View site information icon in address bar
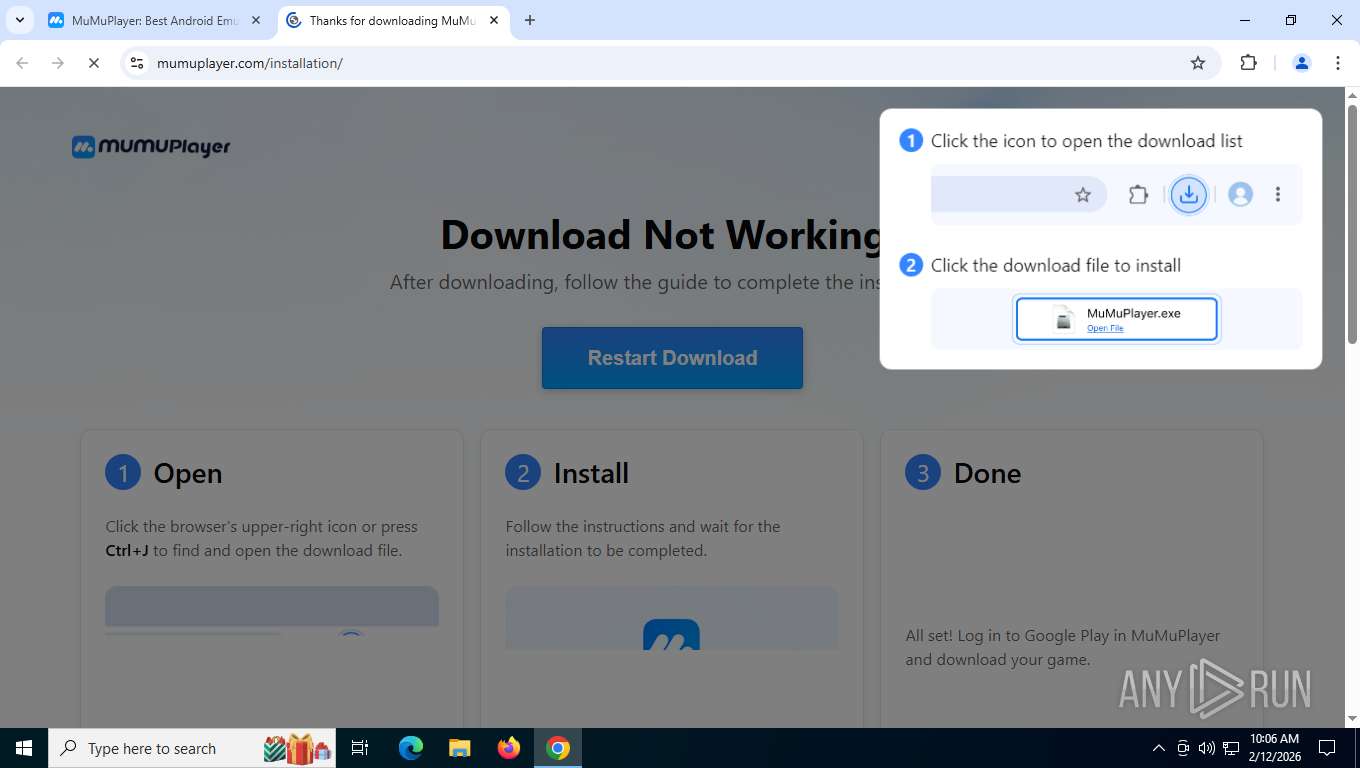Image resolution: width=1360 pixels, height=768 pixels. click(x=138, y=63)
